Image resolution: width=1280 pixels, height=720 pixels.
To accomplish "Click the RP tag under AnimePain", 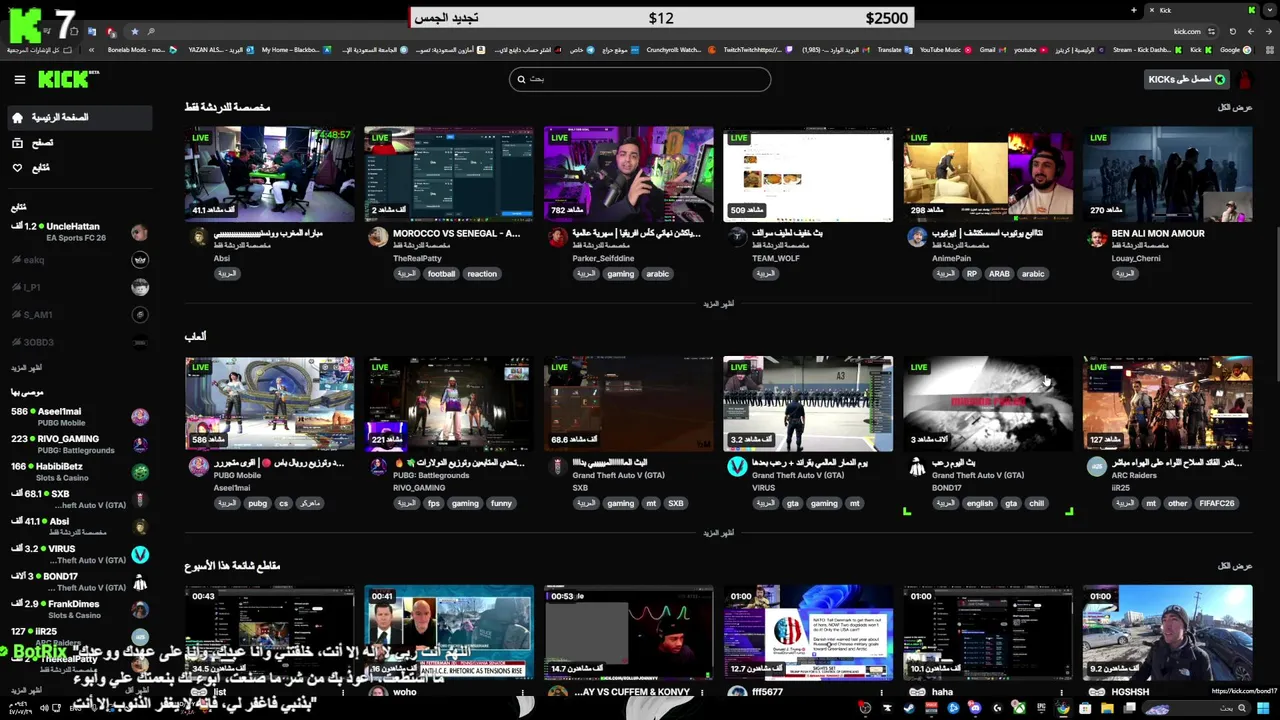I will point(971,274).
